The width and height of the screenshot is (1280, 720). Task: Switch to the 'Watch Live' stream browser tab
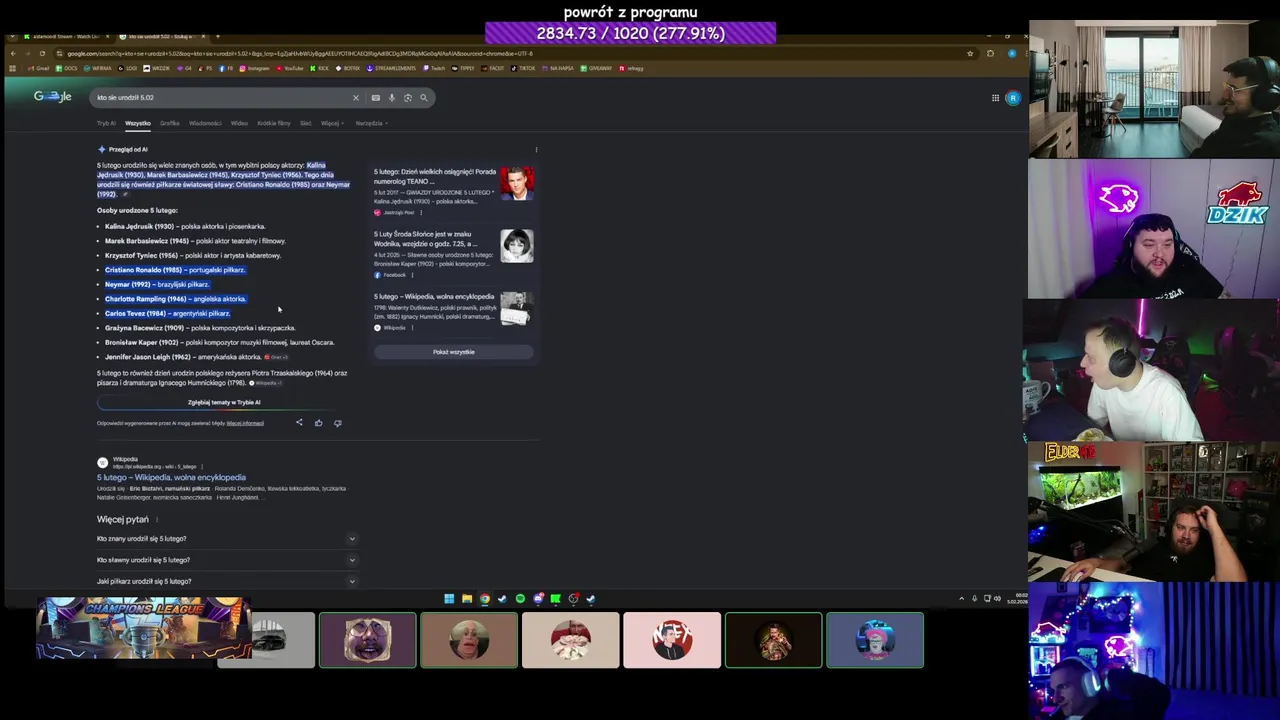[x=65, y=36]
